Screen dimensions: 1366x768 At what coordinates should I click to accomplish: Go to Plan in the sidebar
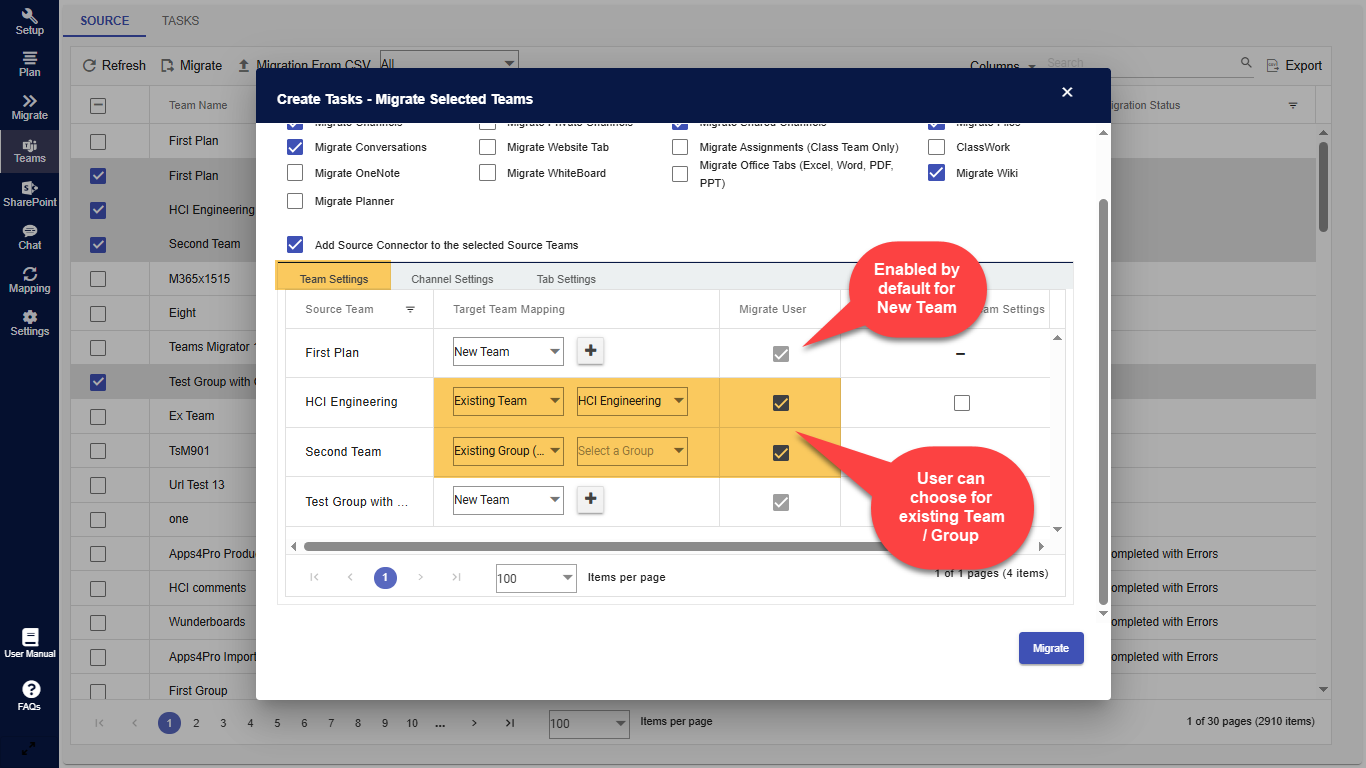pyautogui.click(x=30, y=64)
